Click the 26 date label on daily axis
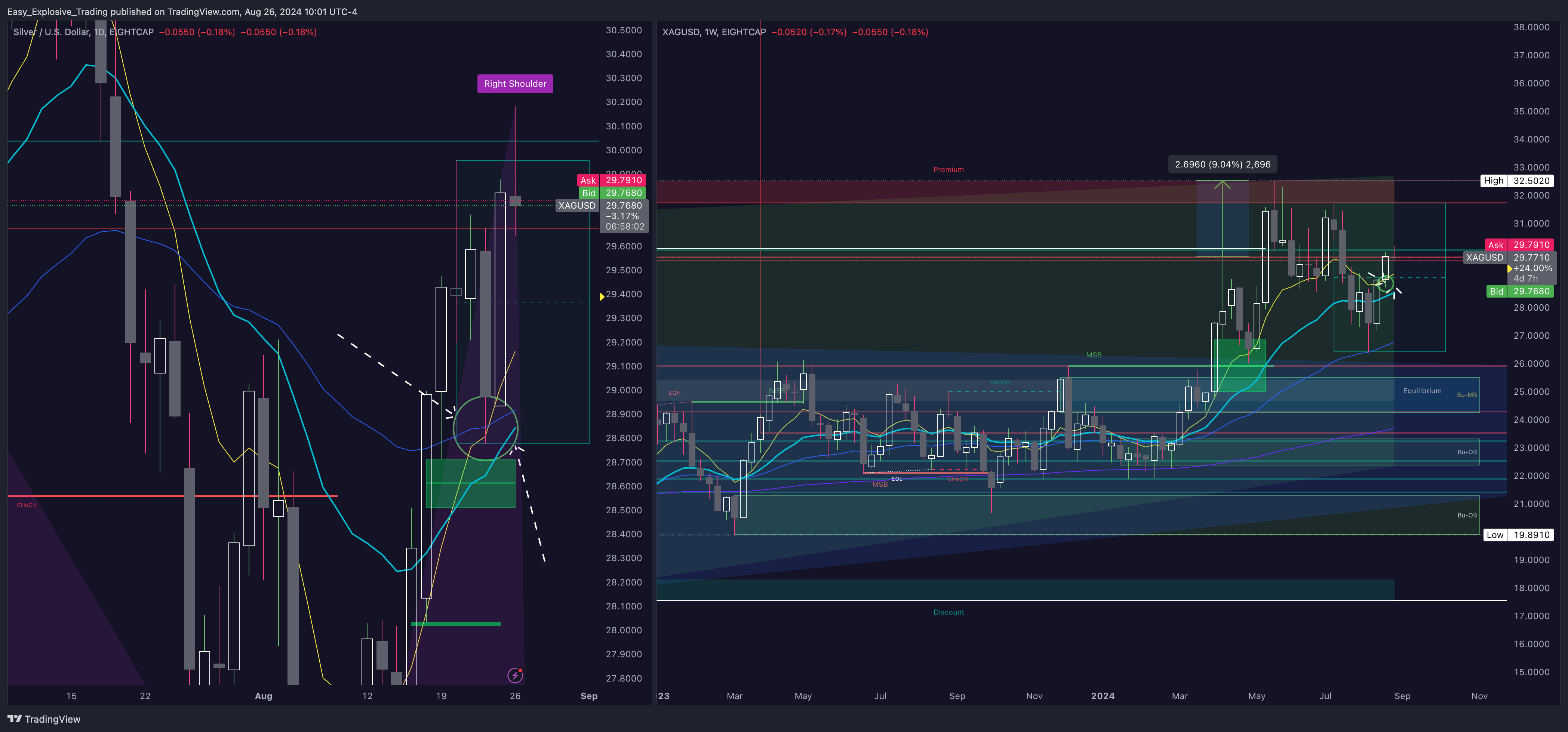This screenshot has height=732, width=1568. [515, 696]
